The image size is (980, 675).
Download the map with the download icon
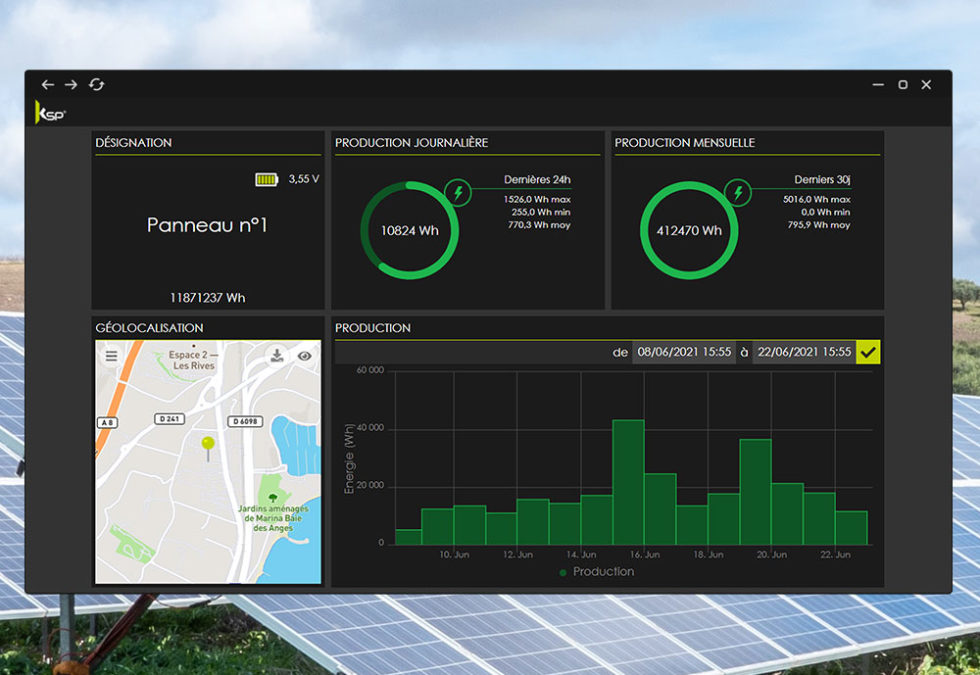pos(277,356)
